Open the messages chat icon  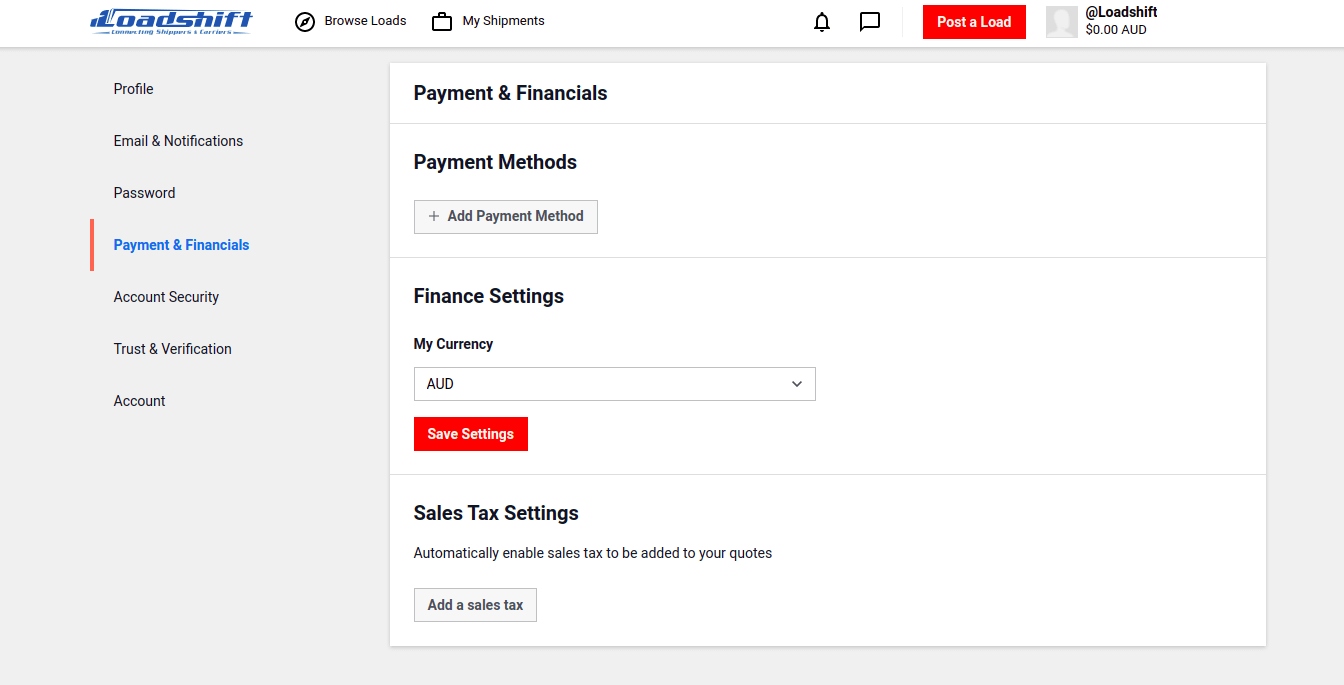[x=870, y=22]
